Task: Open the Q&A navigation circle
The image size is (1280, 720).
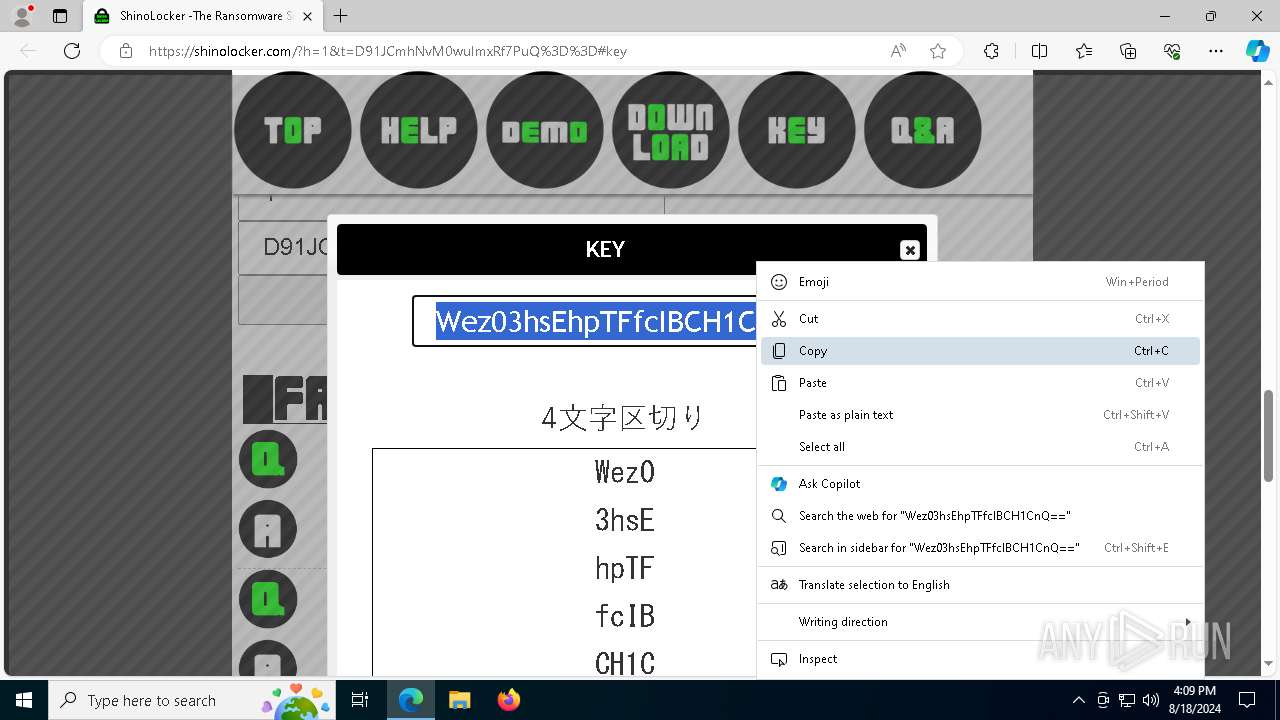Action: tap(922, 130)
